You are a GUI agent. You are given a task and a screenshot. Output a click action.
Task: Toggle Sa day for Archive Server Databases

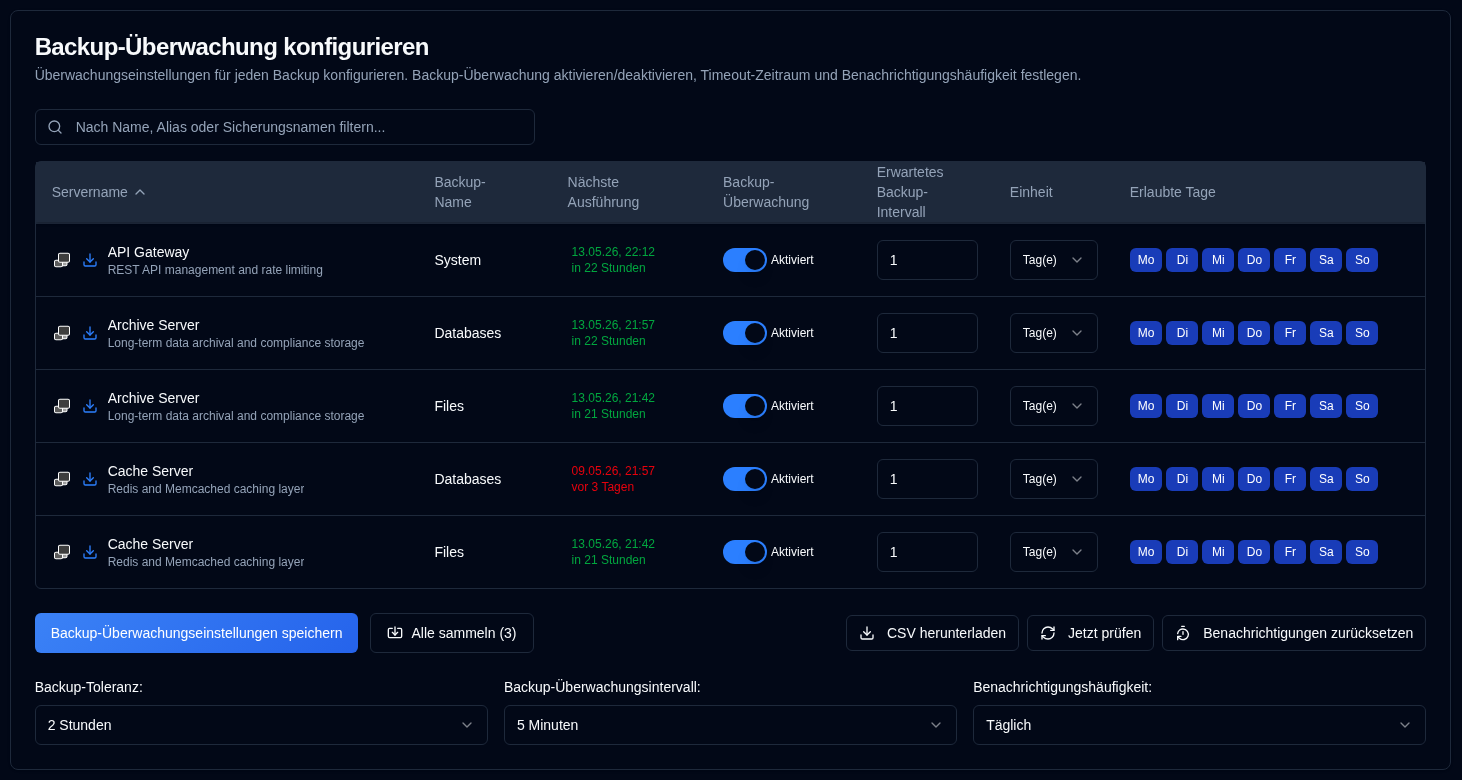click(x=1326, y=333)
